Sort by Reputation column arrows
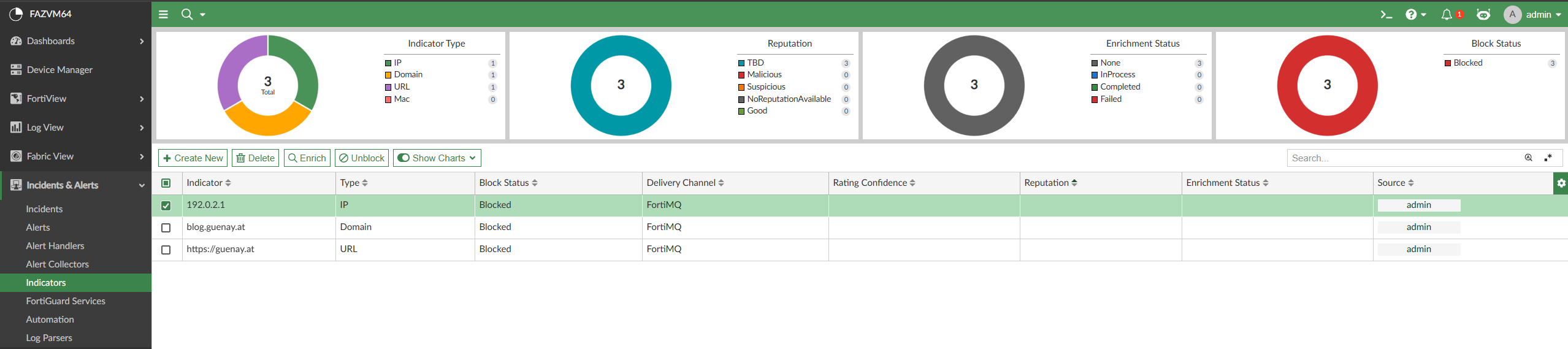This screenshot has height=349, width=1568. (1074, 183)
